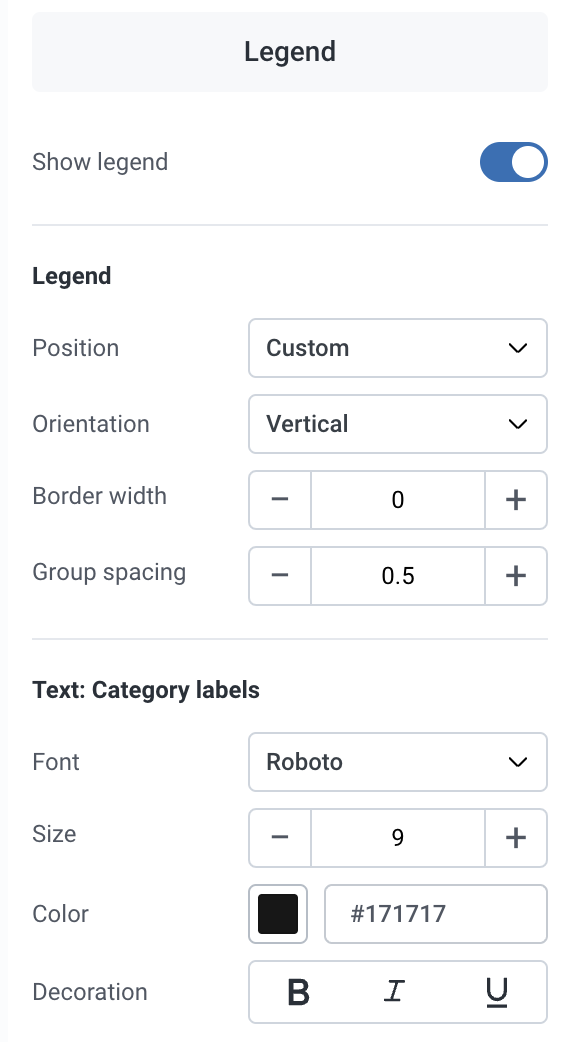580x1042 pixels.
Task: Turn off the Show legend switch
Action: click(514, 161)
